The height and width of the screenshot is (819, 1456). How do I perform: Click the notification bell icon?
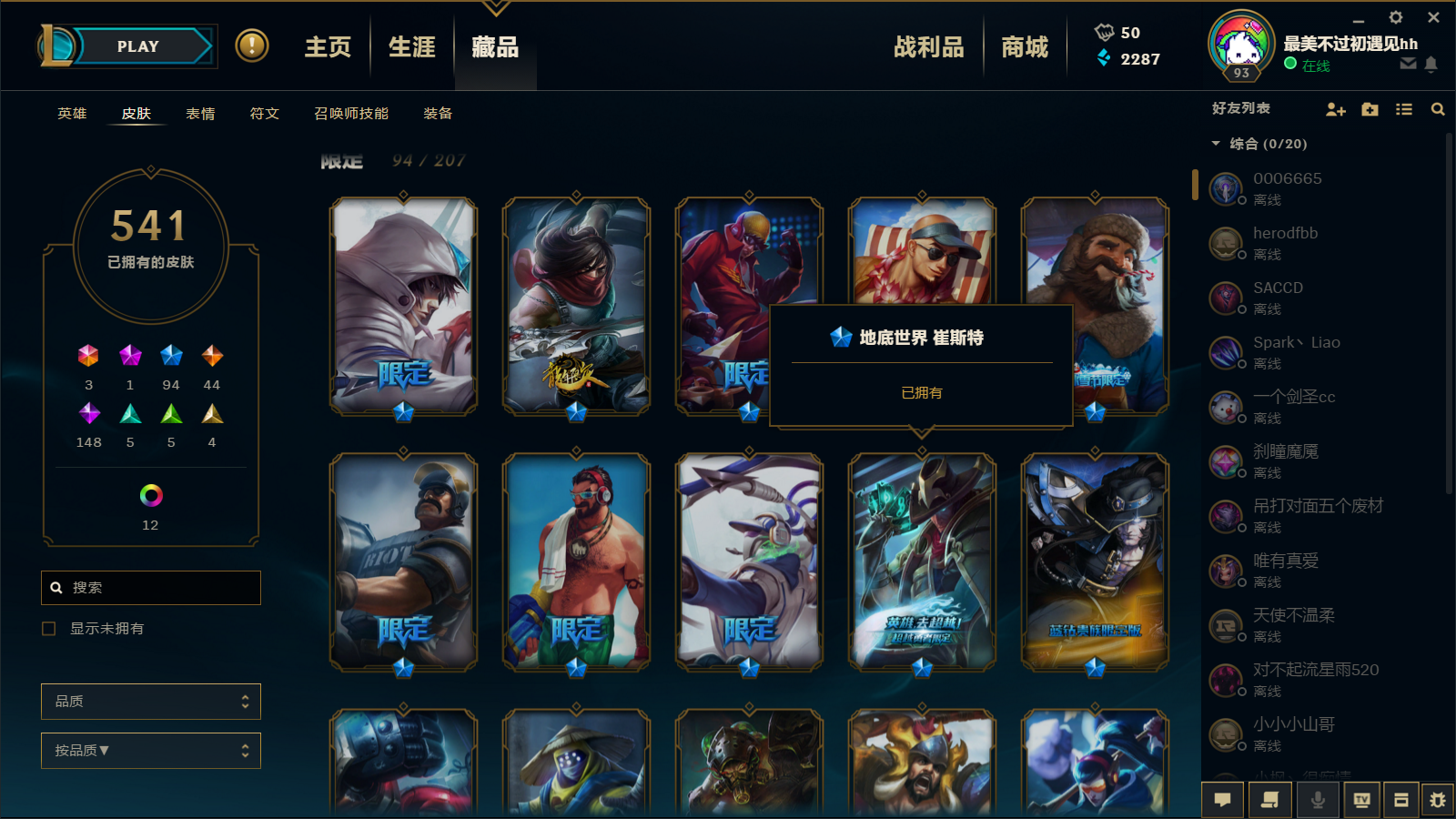click(x=1431, y=64)
